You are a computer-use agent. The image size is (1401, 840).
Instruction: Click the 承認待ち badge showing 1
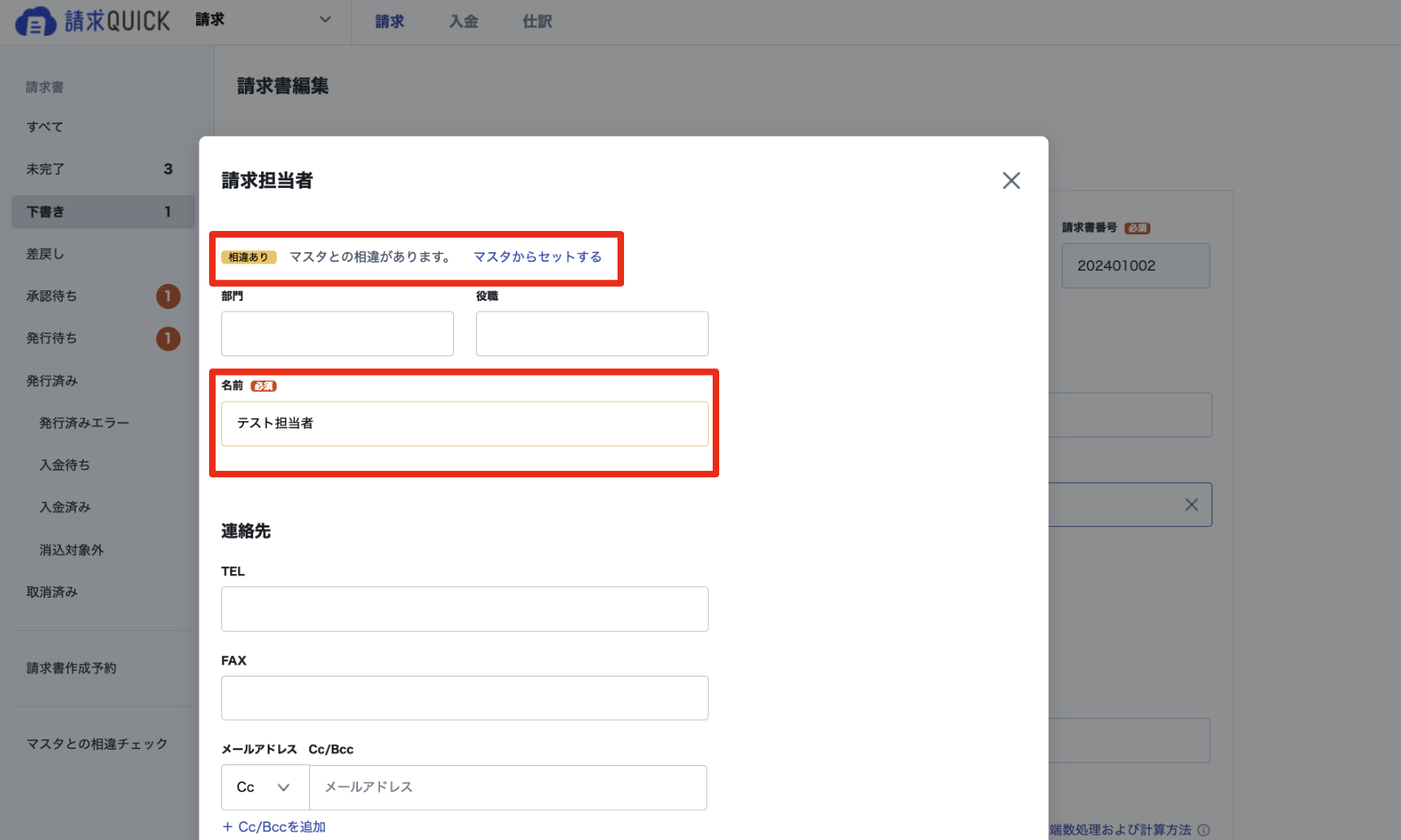pos(168,296)
